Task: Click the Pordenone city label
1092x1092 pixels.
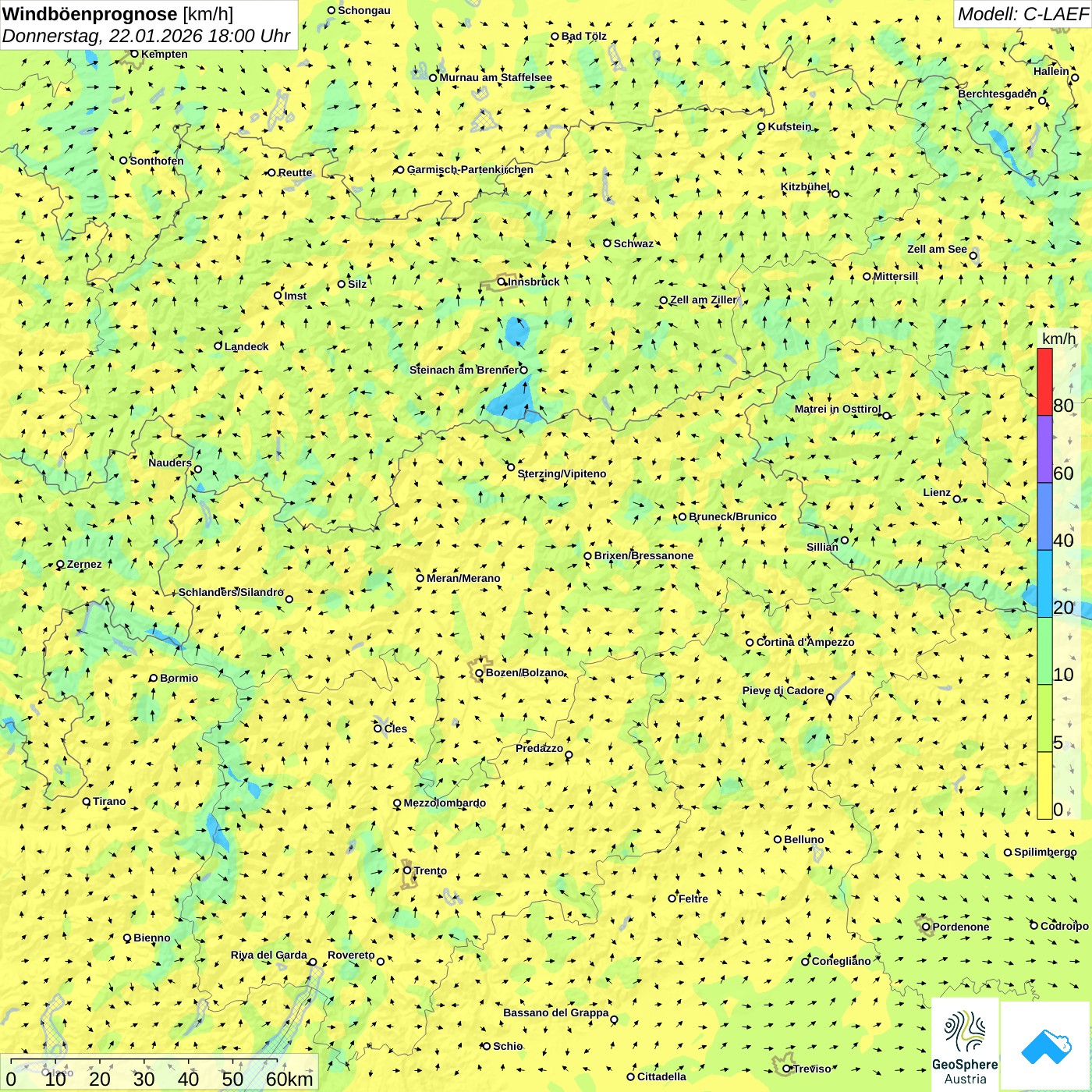Action: point(961,927)
